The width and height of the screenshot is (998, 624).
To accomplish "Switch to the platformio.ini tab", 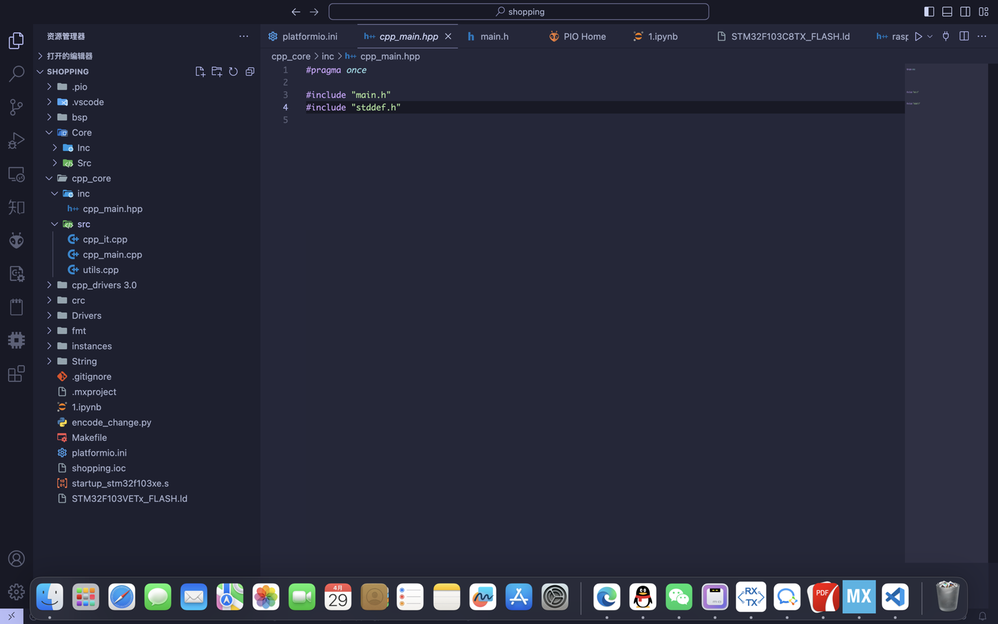I will (309, 37).
